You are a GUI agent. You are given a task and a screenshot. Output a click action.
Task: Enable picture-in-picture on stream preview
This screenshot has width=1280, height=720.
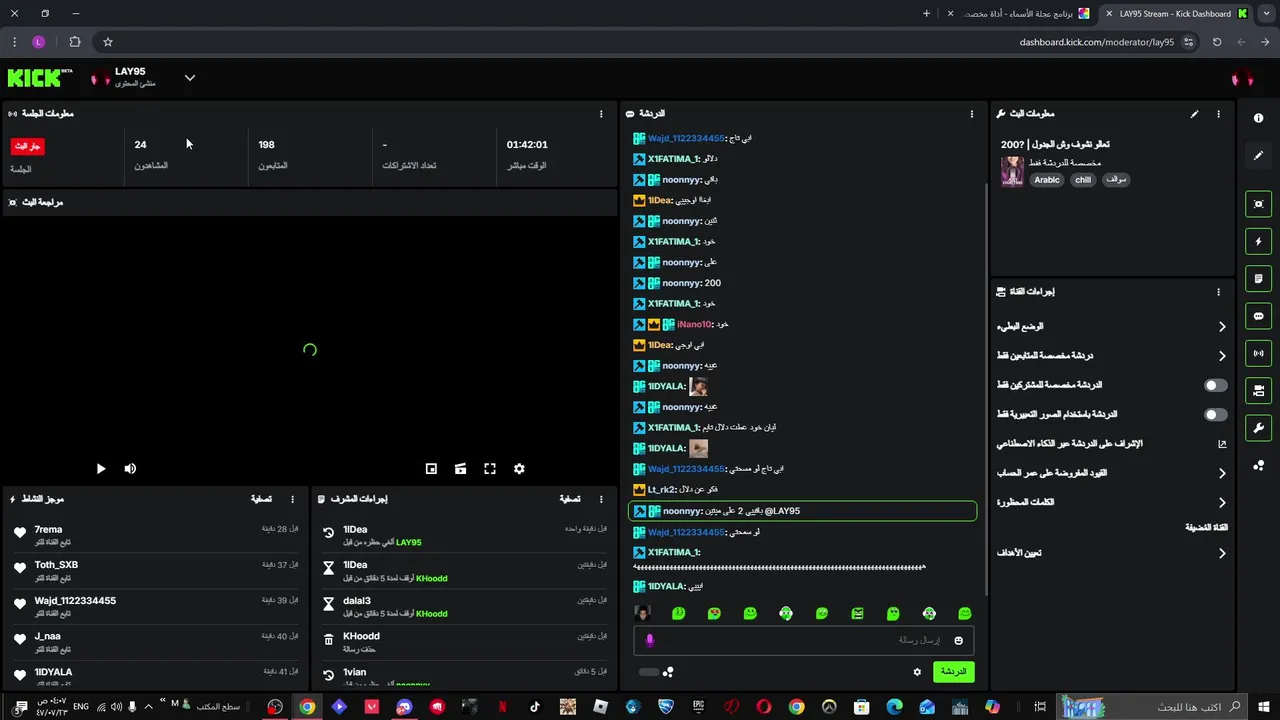pyautogui.click(x=431, y=469)
